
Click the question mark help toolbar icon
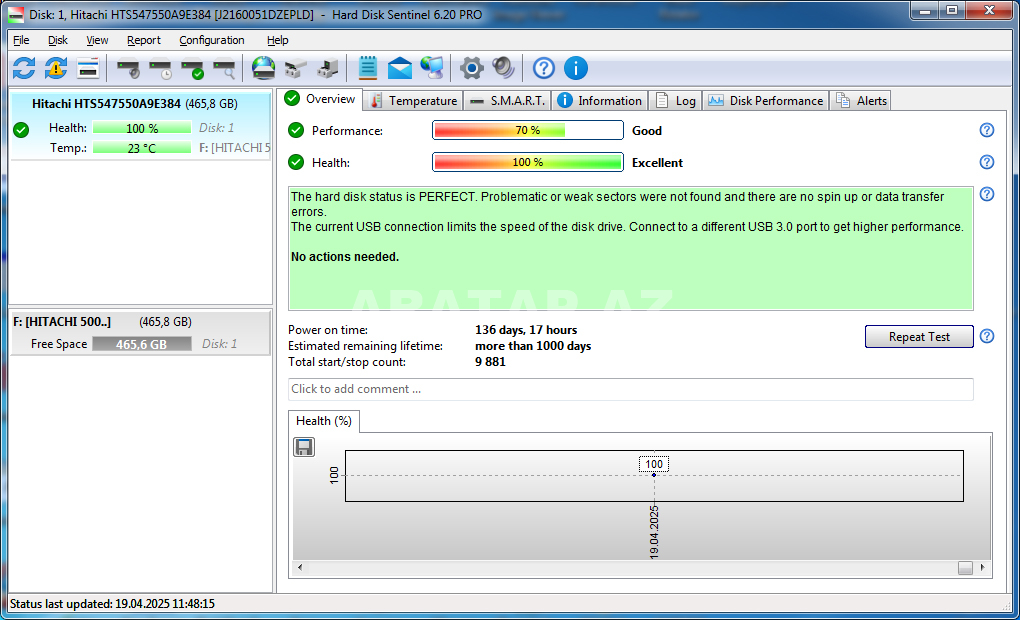544,68
